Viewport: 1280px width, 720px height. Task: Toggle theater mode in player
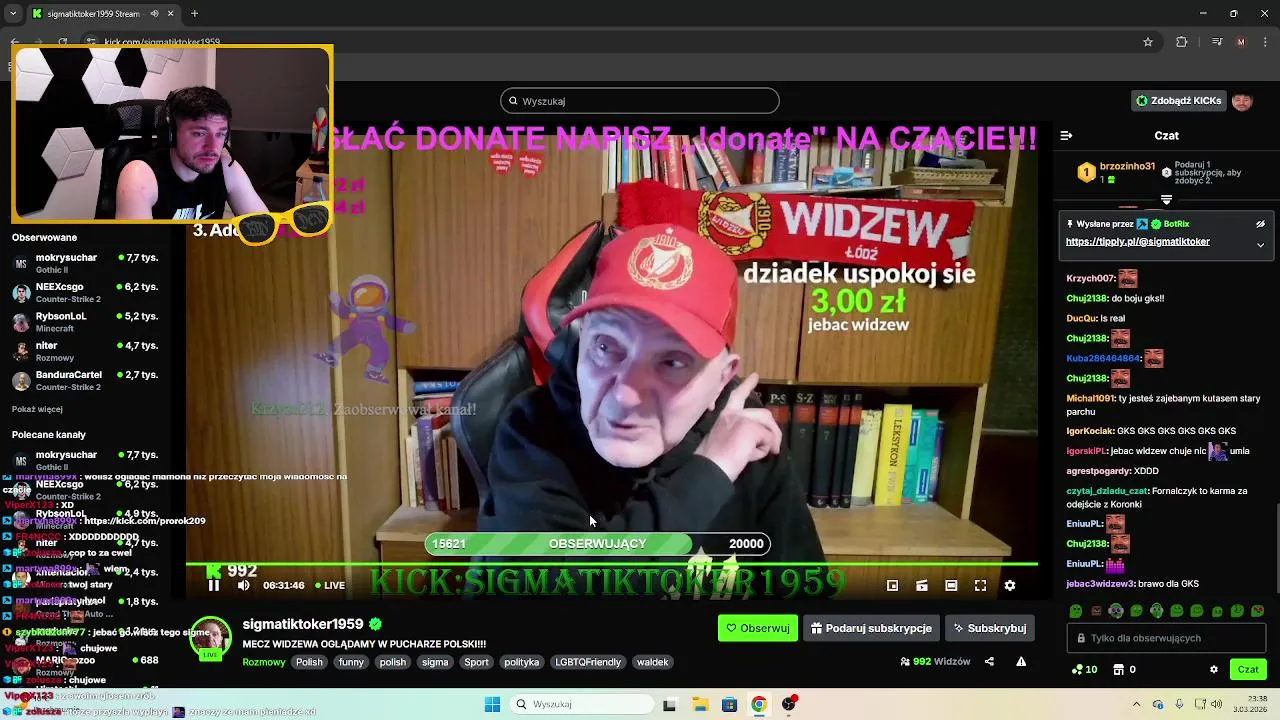[951, 586]
